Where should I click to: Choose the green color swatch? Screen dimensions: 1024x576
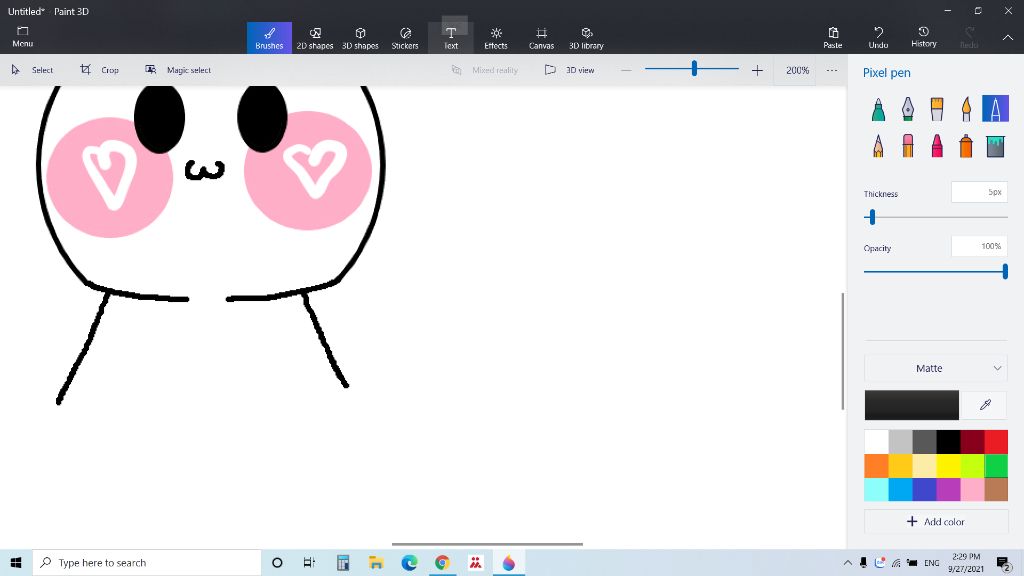[996, 466]
